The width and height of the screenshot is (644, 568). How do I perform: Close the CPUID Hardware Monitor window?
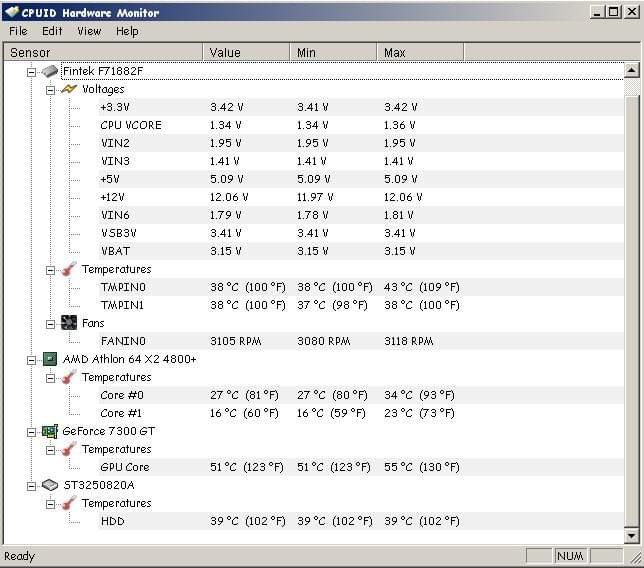click(632, 12)
